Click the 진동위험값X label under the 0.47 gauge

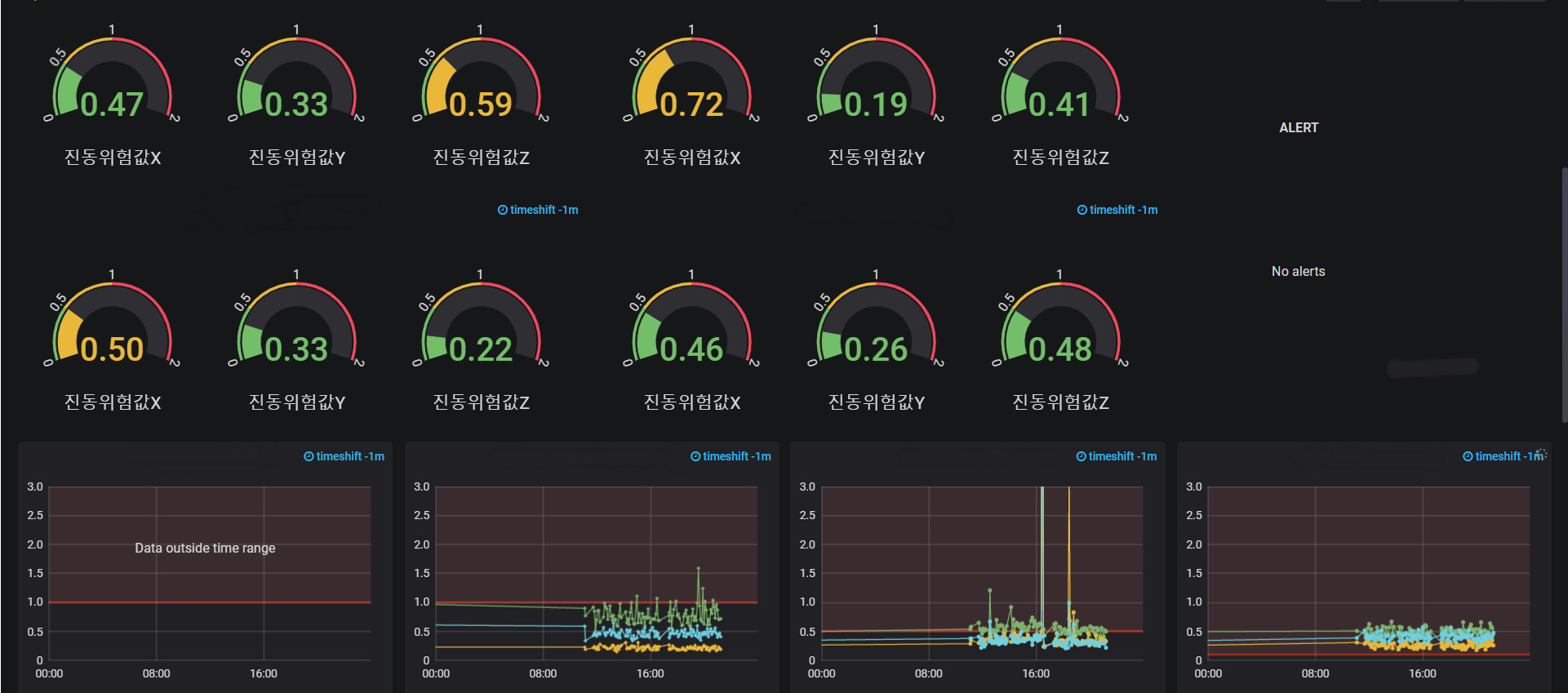113,157
